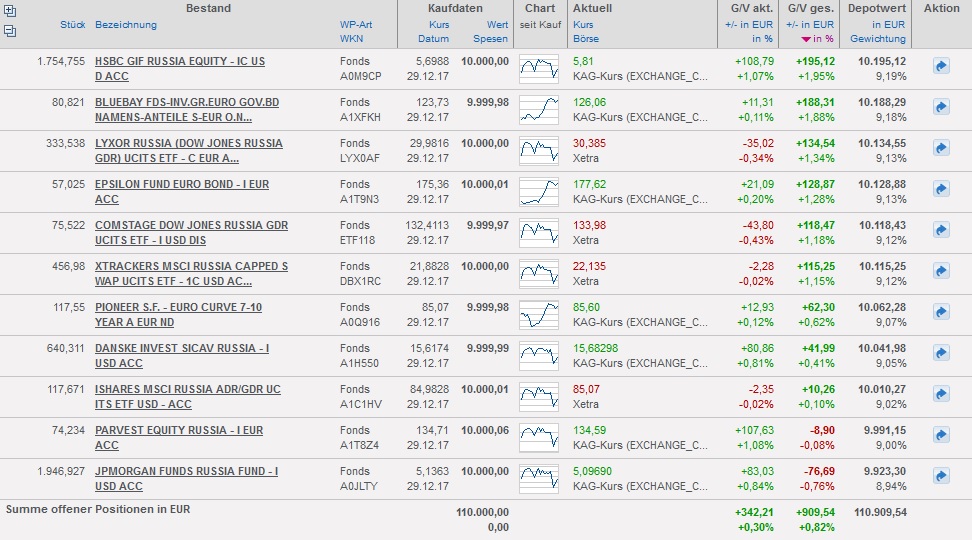Sort by WP-Art column header
Viewport: 972px width, 540px height.
(x=356, y=25)
